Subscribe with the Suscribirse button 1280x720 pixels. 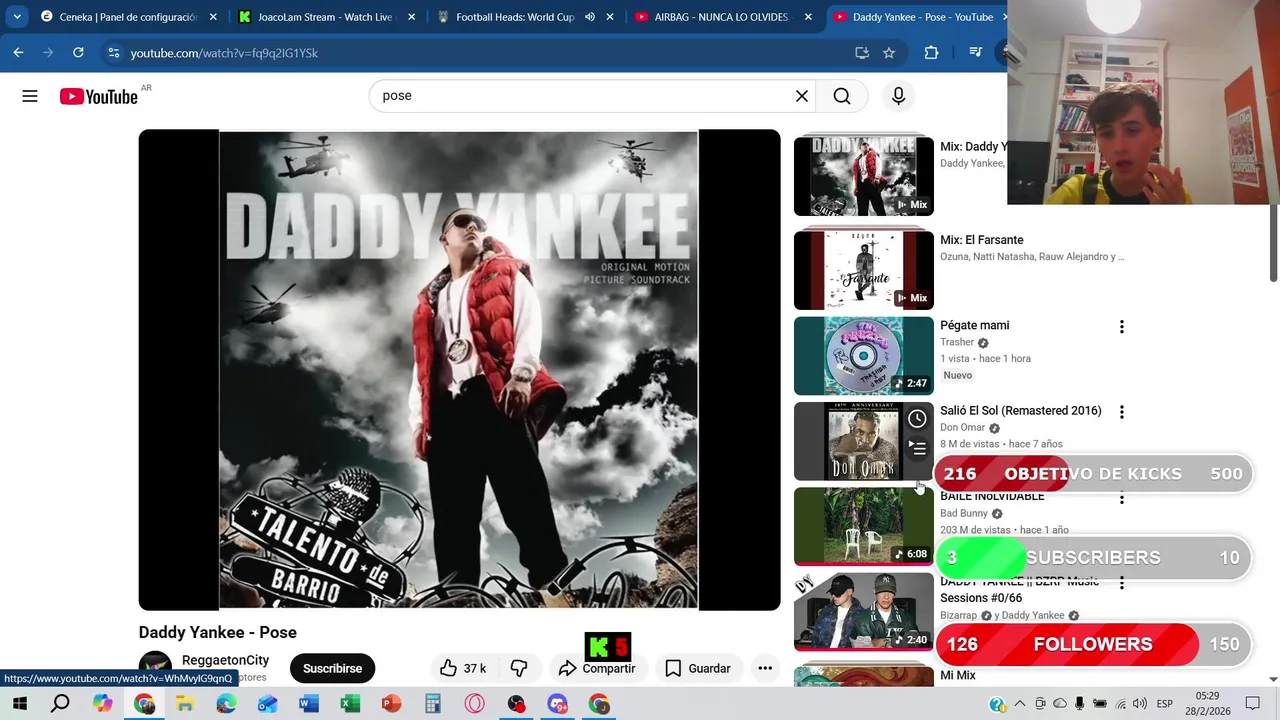[x=333, y=668]
